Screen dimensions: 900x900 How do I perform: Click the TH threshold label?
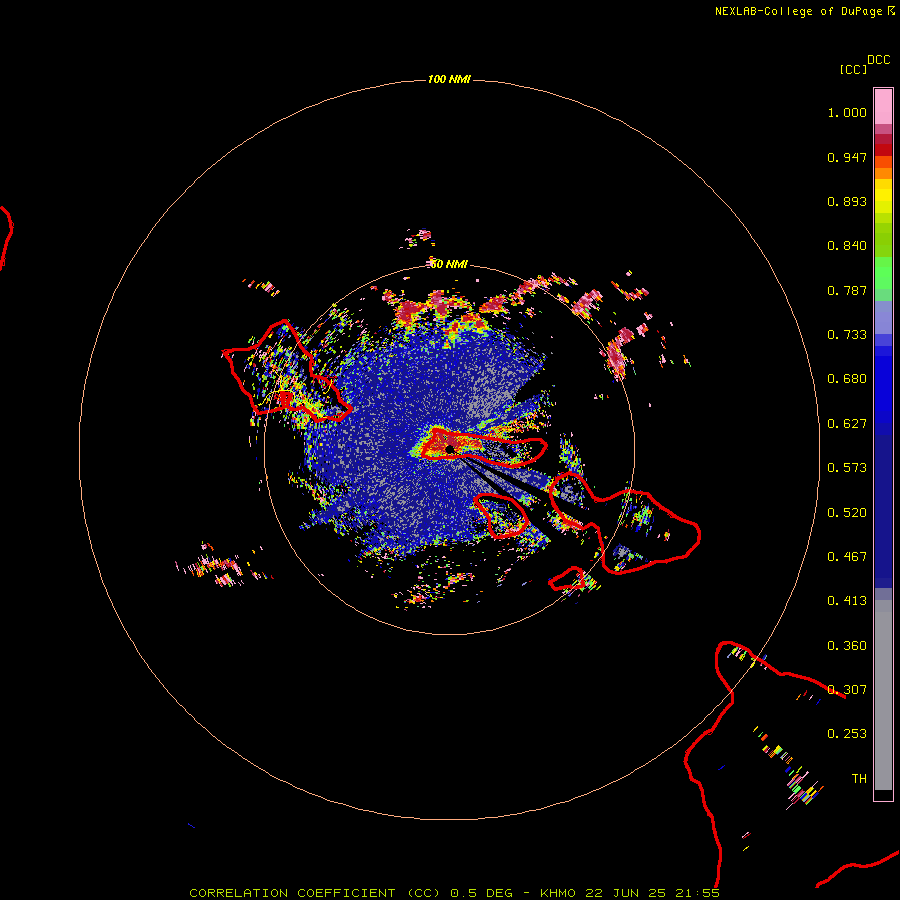859,779
